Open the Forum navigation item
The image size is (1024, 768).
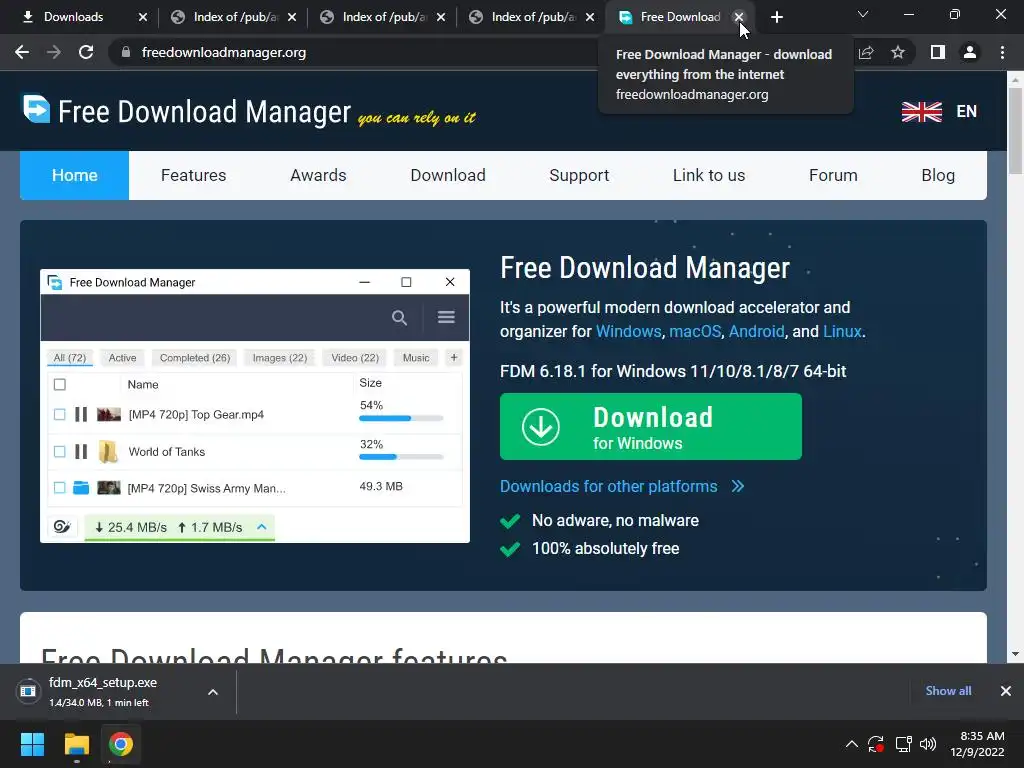833,176
